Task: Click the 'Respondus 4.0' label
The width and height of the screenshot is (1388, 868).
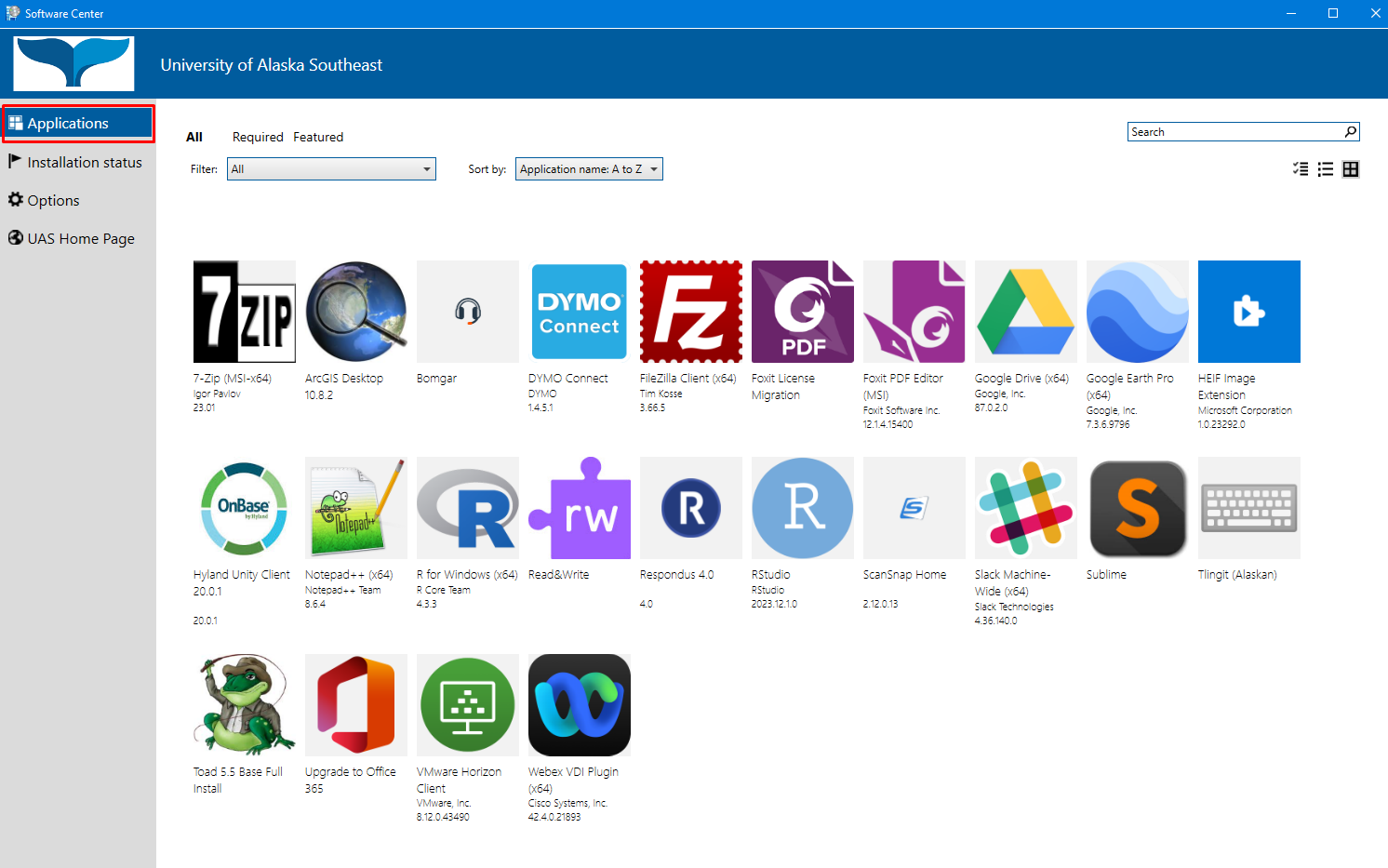Action: coord(676,575)
